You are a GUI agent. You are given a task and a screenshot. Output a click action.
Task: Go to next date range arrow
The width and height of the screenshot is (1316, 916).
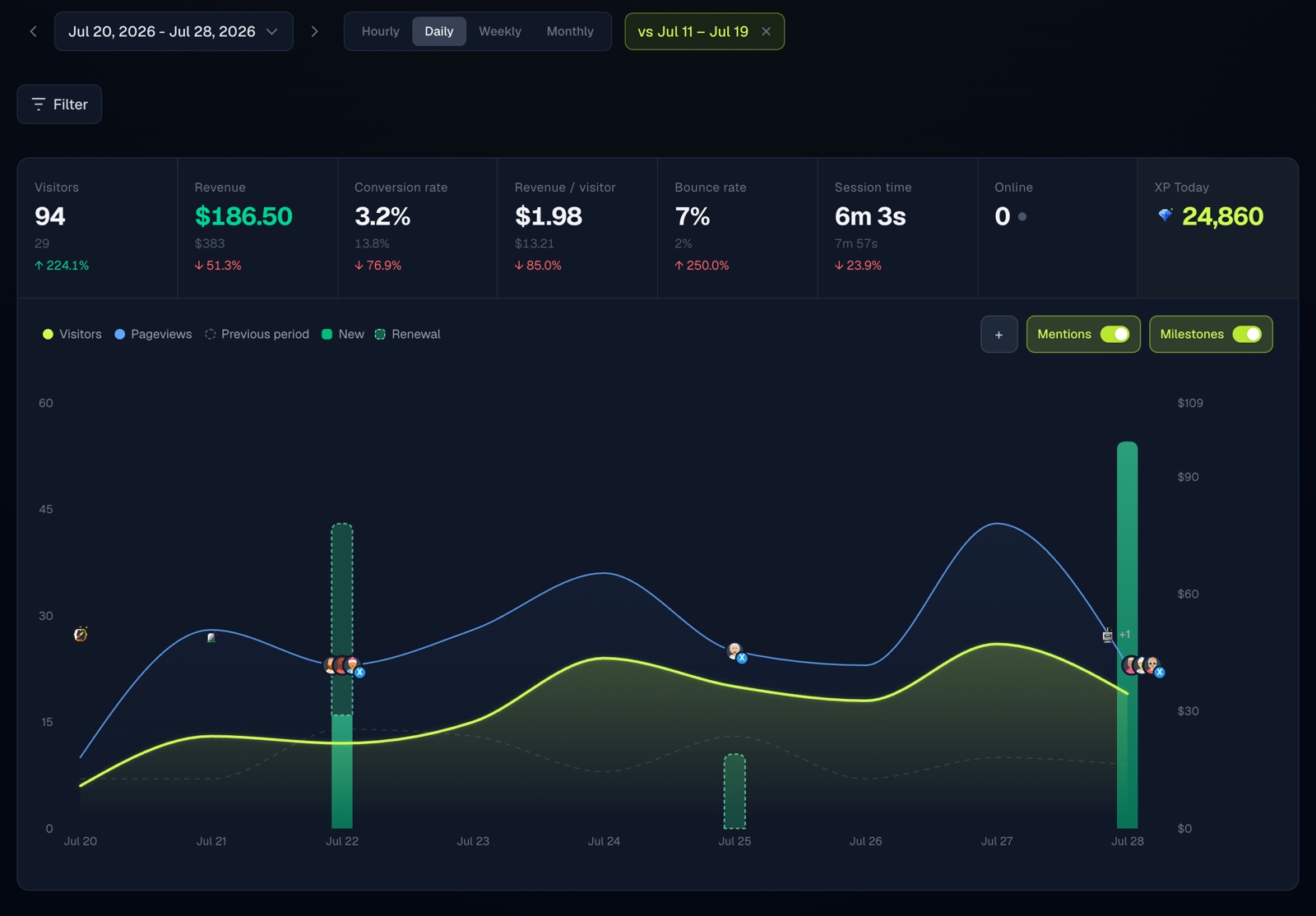pyautogui.click(x=314, y=31)
